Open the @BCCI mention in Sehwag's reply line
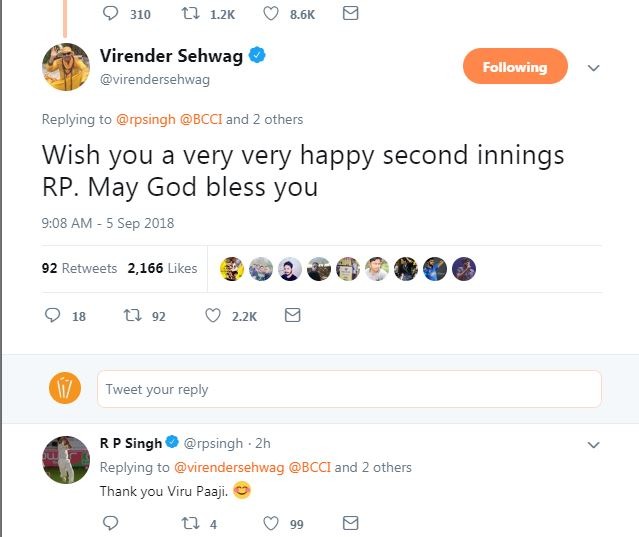Screen dimensions: 639x537 201,119
